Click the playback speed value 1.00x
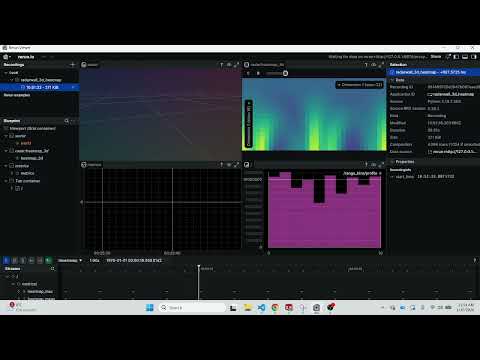The width and height of the screenshot is (480, 360). [94, 260]
